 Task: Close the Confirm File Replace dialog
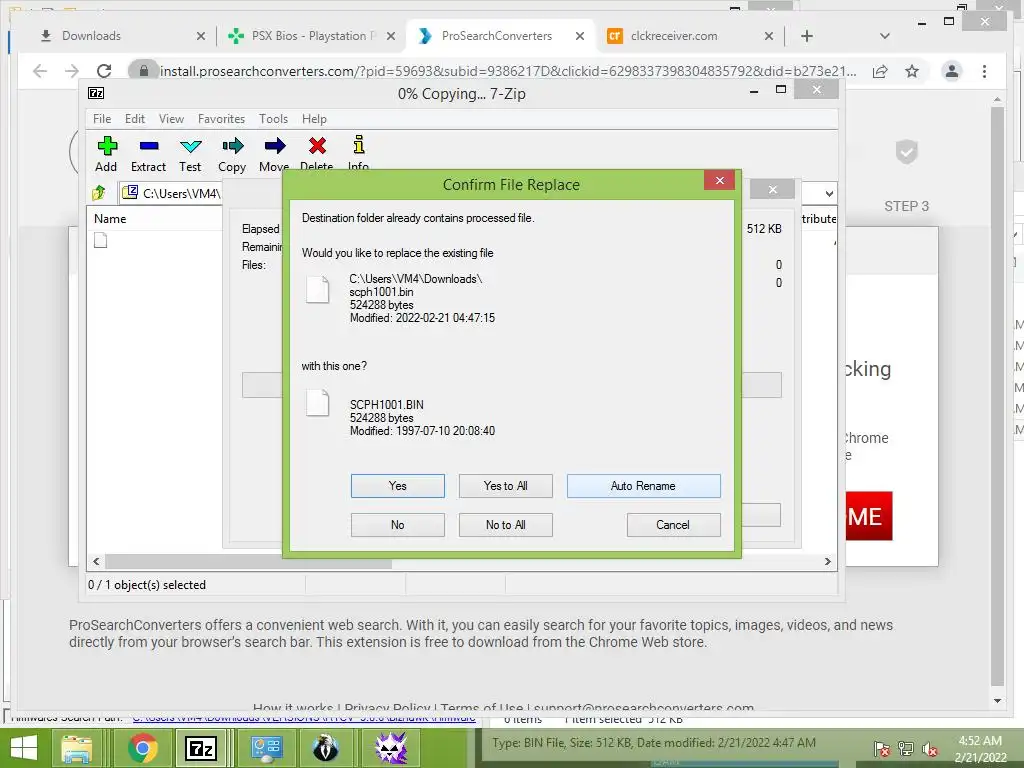[720, 181]
